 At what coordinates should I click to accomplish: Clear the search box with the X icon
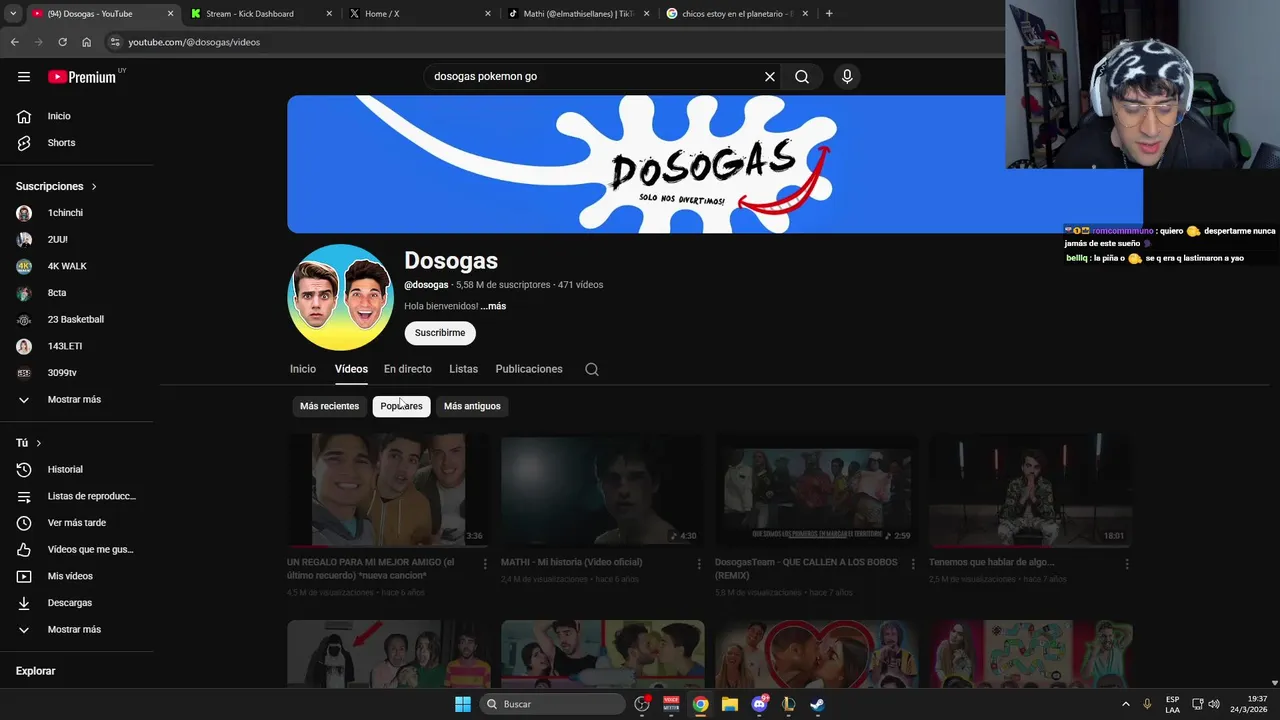(x=770, y=76)
